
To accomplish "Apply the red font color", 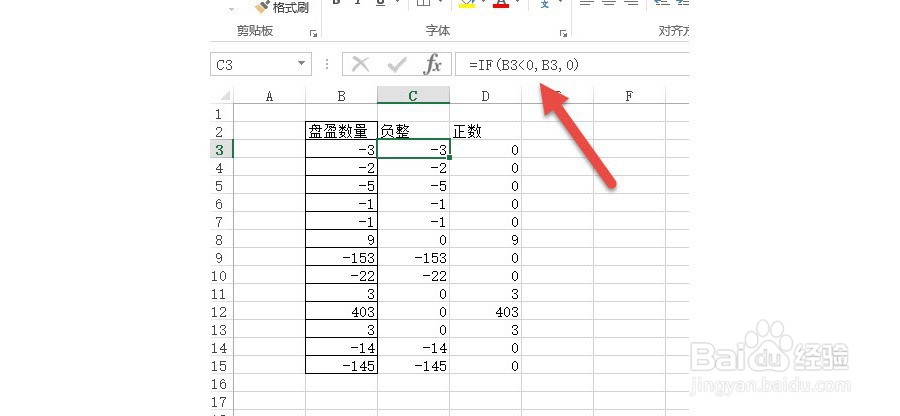I will [x=502, y=3].
